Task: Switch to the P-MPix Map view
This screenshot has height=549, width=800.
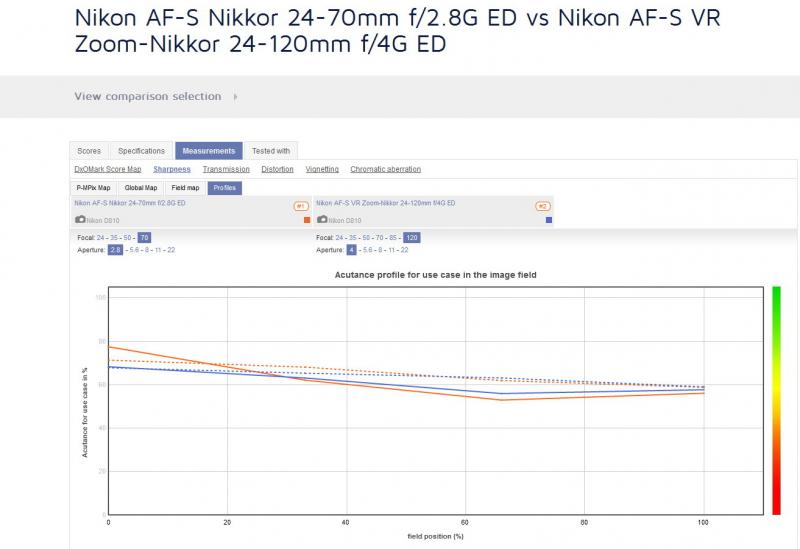Action: click(x=93, y=188)
